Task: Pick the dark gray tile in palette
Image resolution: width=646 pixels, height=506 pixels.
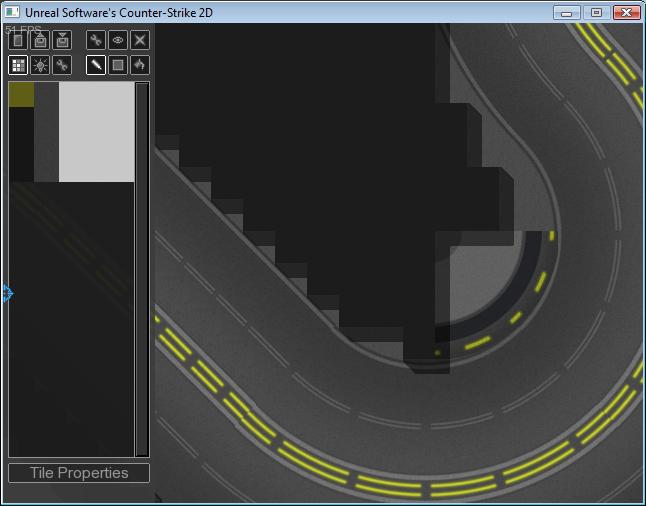Action: pyautogui.click(x=47, y=131)
